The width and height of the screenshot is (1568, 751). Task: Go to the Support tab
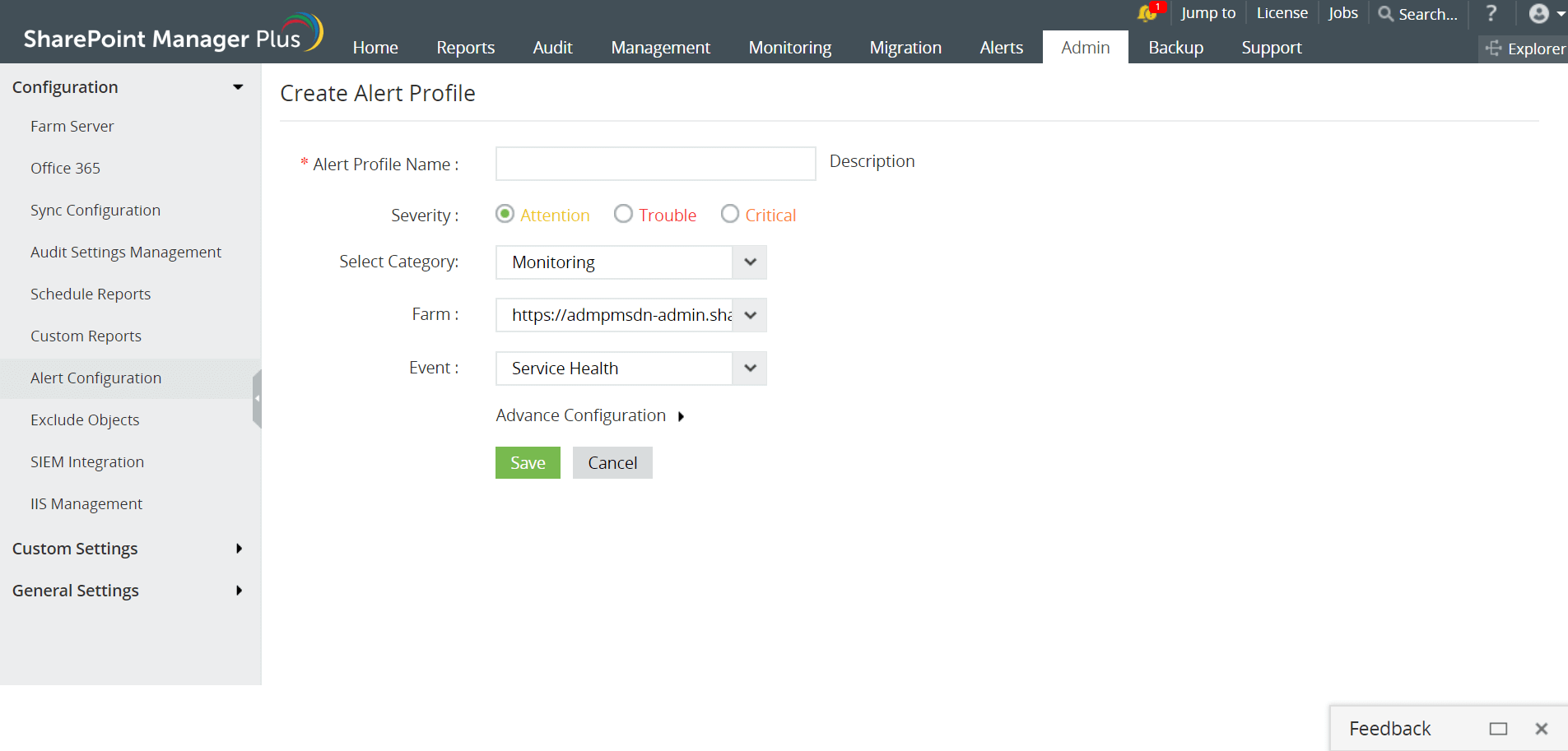coord(1272,48)
